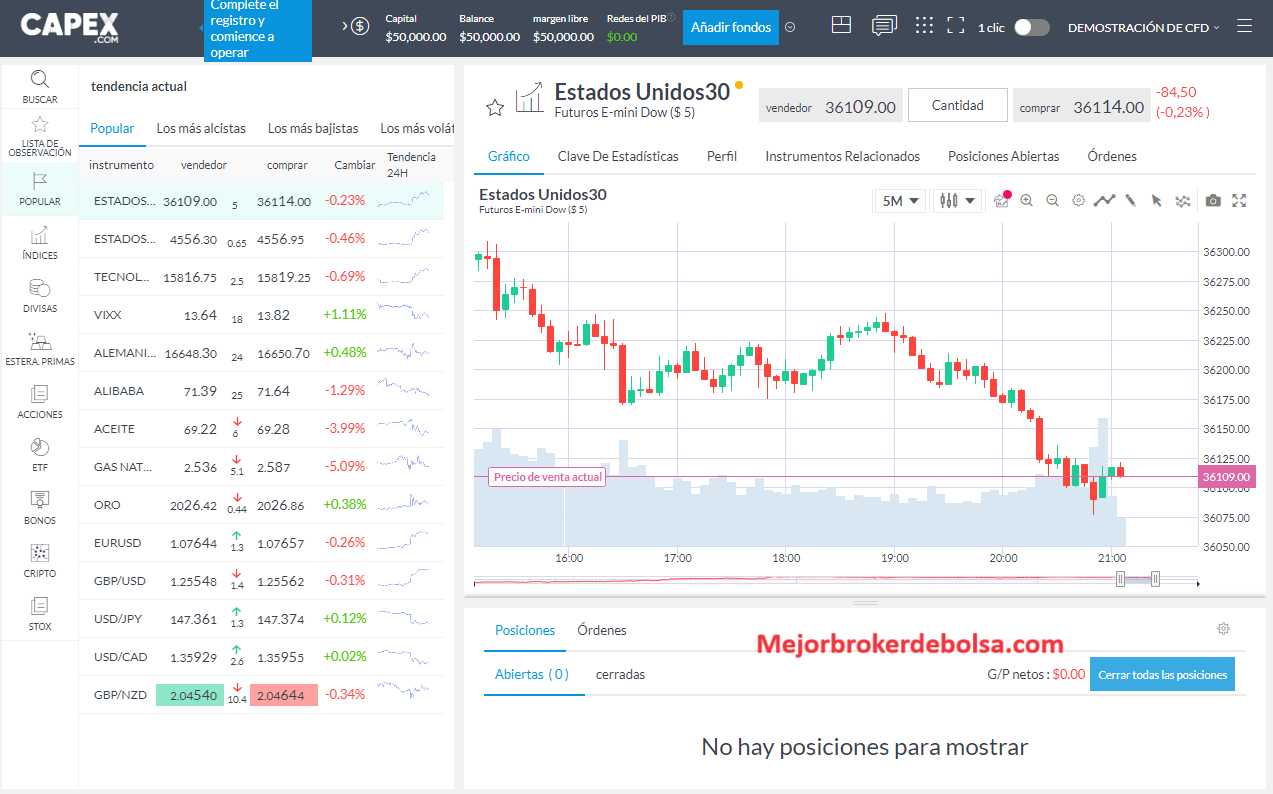Viewport: 1273px width, 794px height.
Task: Open the Stox category icon
Action: coord(39,606)
